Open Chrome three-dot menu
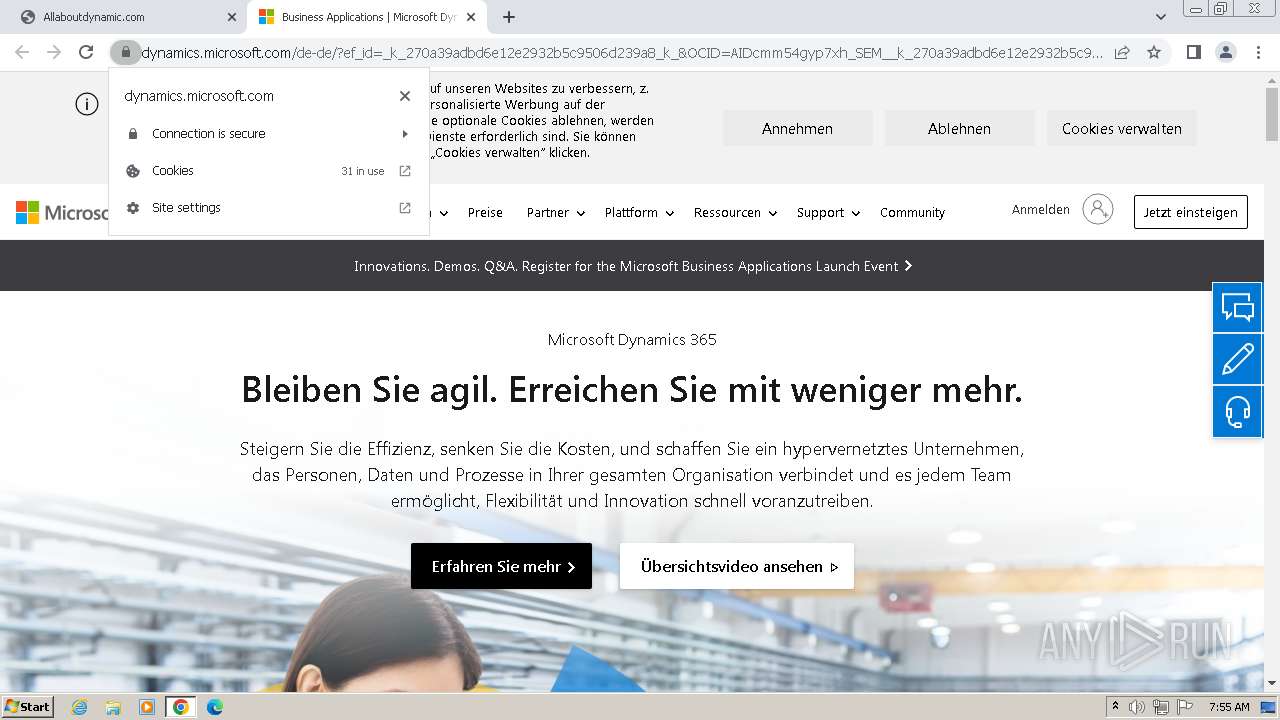Screen dimensions: 1280x720 pyautogui.click(x=1257, y=52)
